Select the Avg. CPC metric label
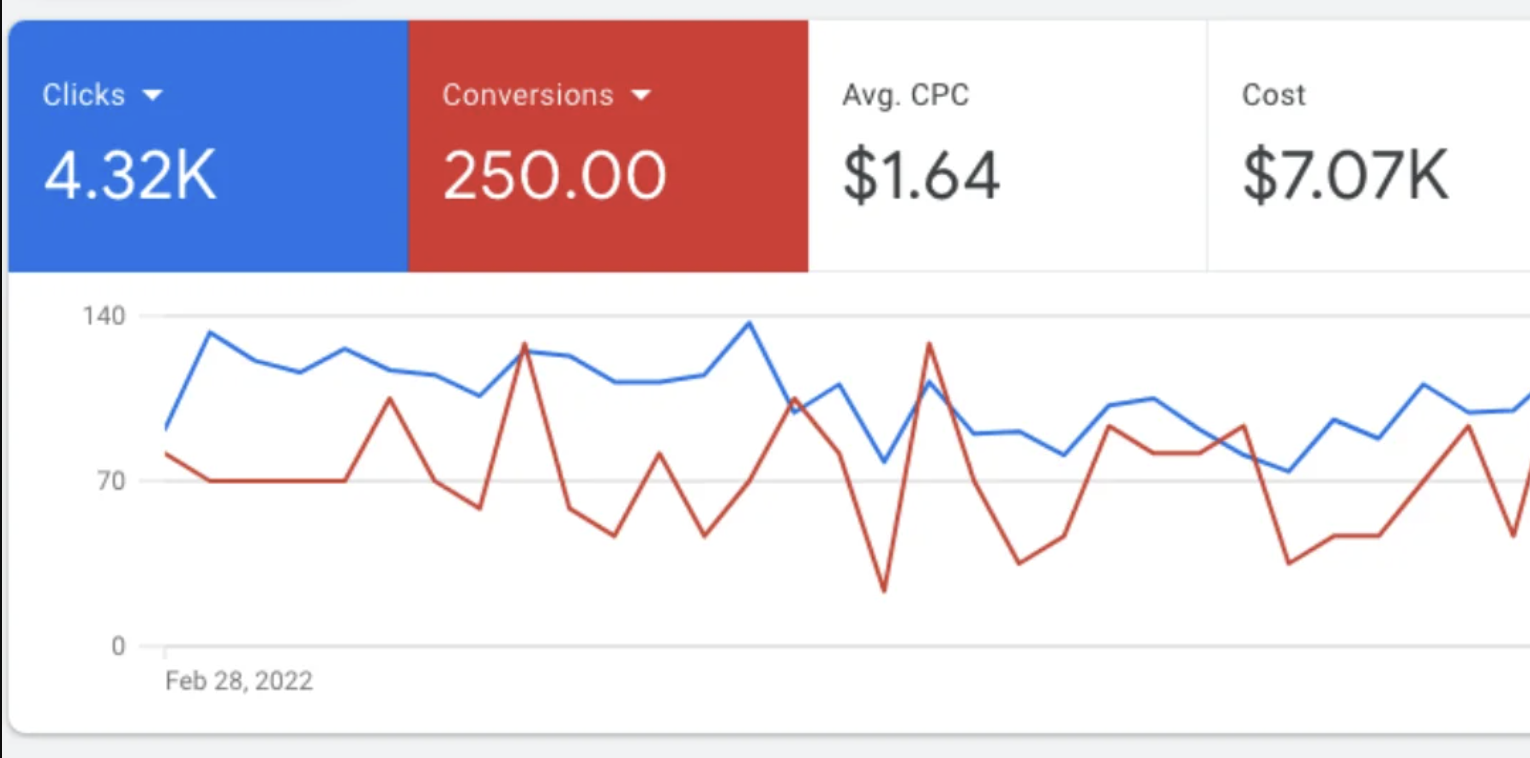Viewport: 1530px width, 758px height. [905, 96]
